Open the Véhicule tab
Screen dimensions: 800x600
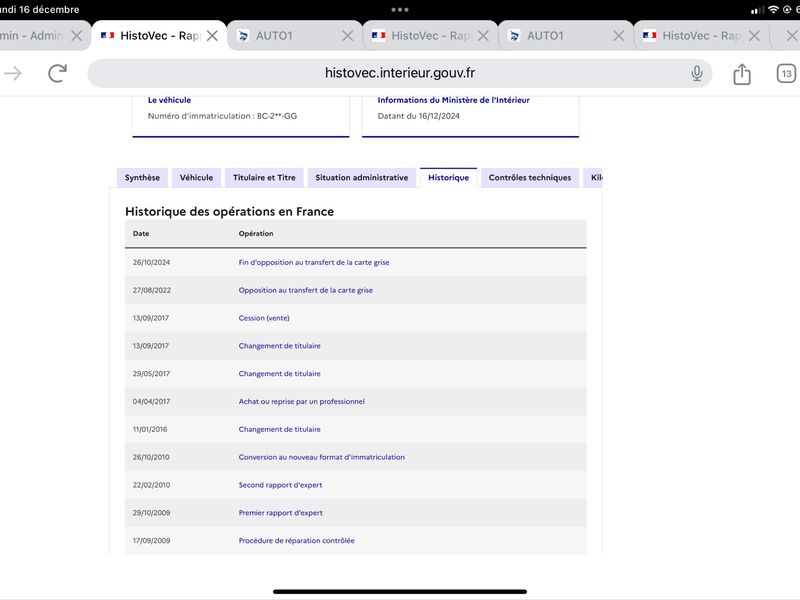[196, 178]
